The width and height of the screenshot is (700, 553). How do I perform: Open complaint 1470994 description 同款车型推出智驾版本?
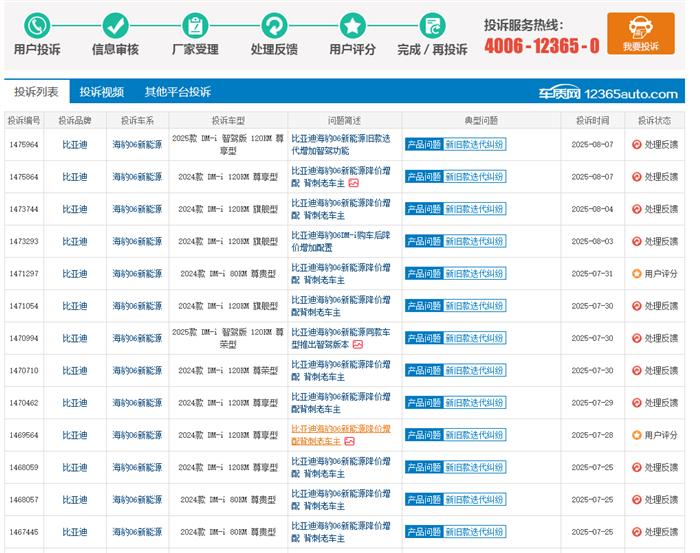(x=341, y=338)
